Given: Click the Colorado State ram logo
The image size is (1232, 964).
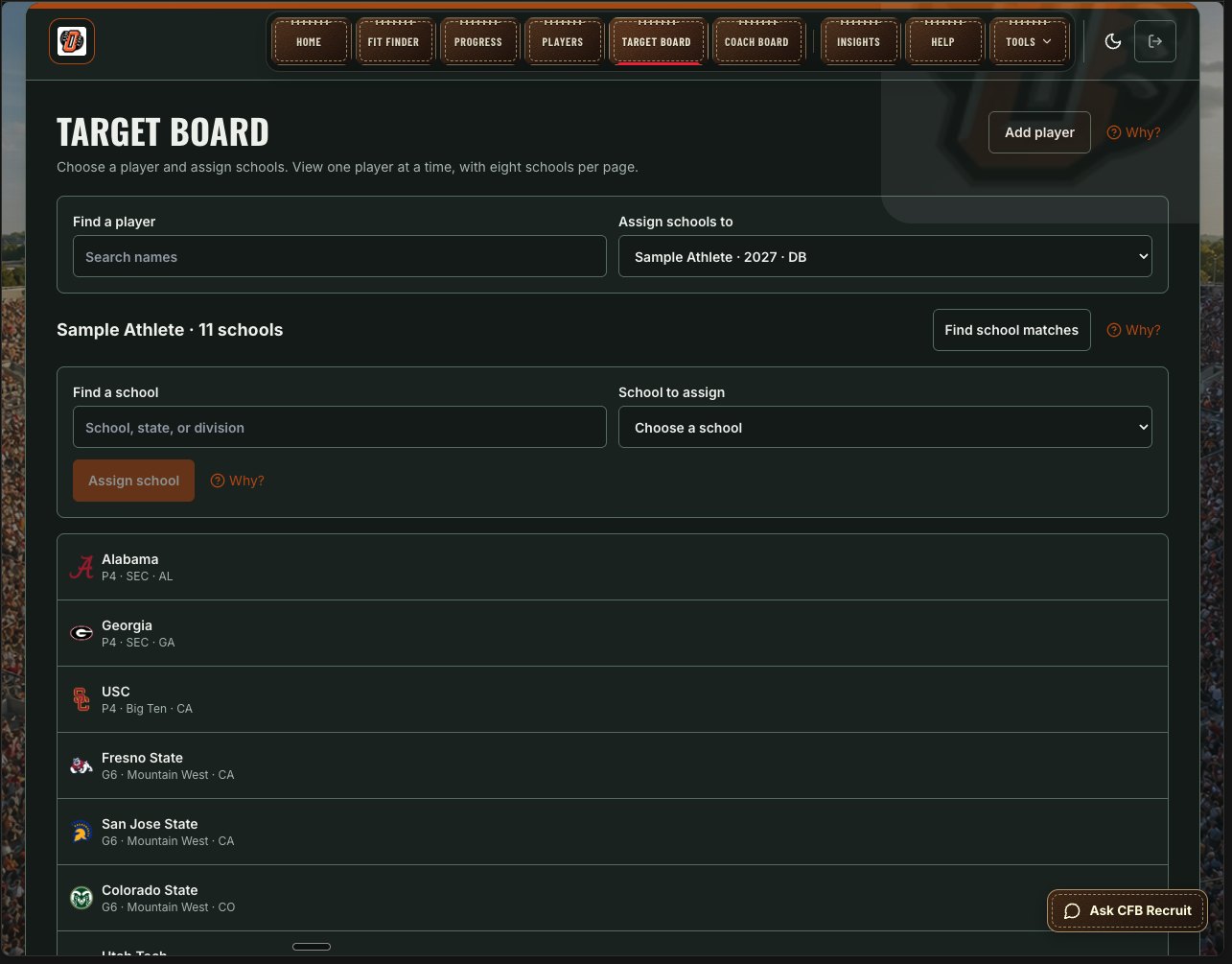Looking at the screenshot, I should tap(81, 898).
